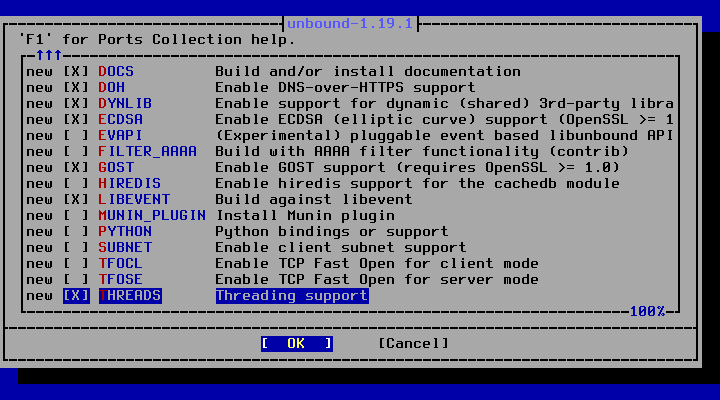Check the MUNIN_PLUGIN checkbox
The width and height of the screenshot is (720, 400).
(76, 216)
